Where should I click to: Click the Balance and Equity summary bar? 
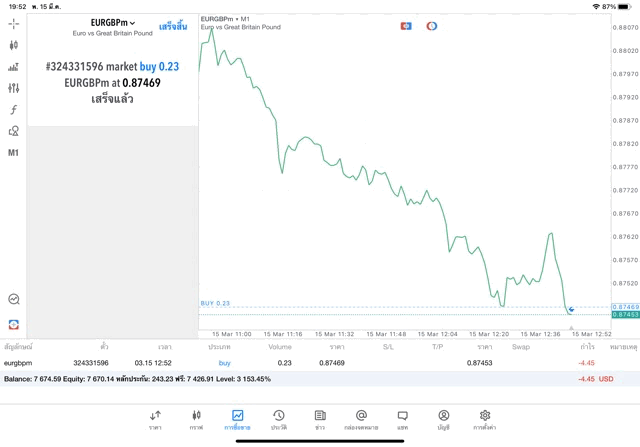tap(320, 379)
